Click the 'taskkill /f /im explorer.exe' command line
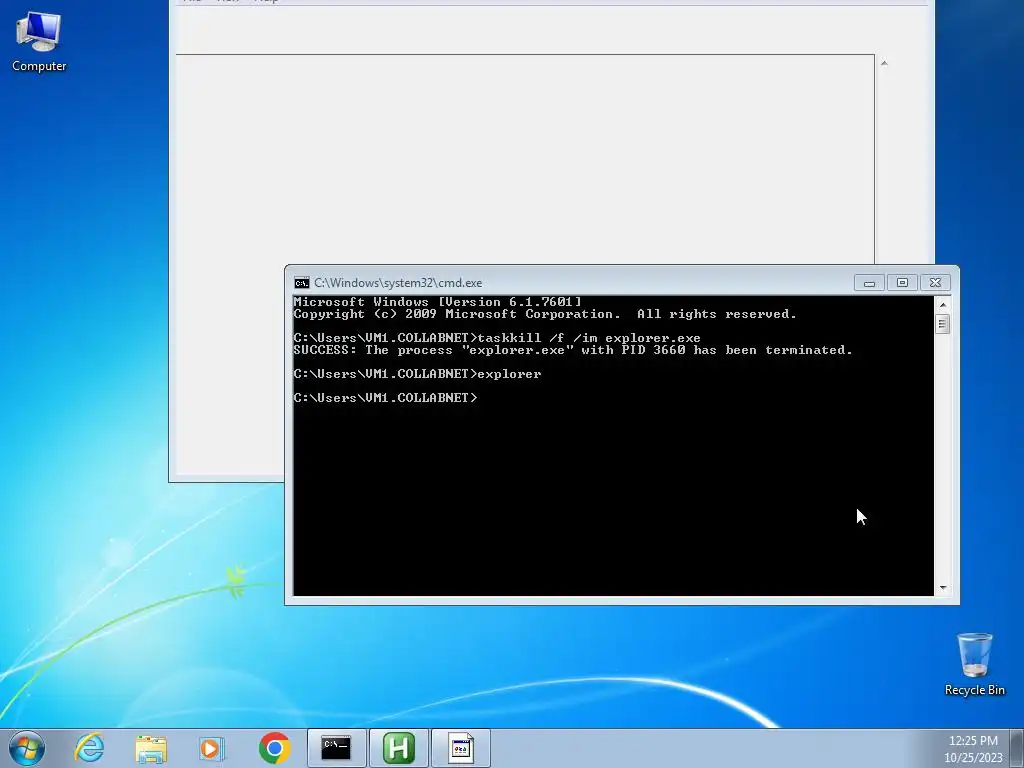The image size is (1024, 768). (x=497, y=338)
